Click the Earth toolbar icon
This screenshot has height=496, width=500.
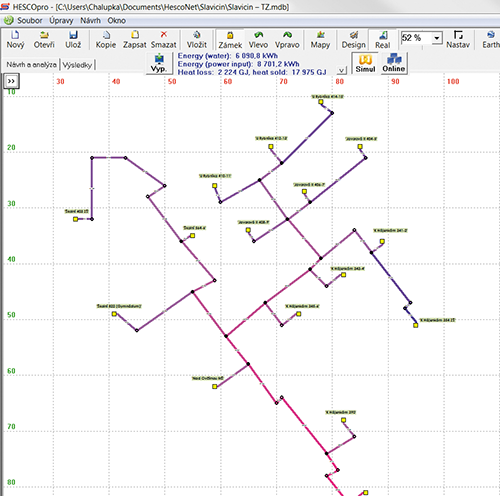491,40
